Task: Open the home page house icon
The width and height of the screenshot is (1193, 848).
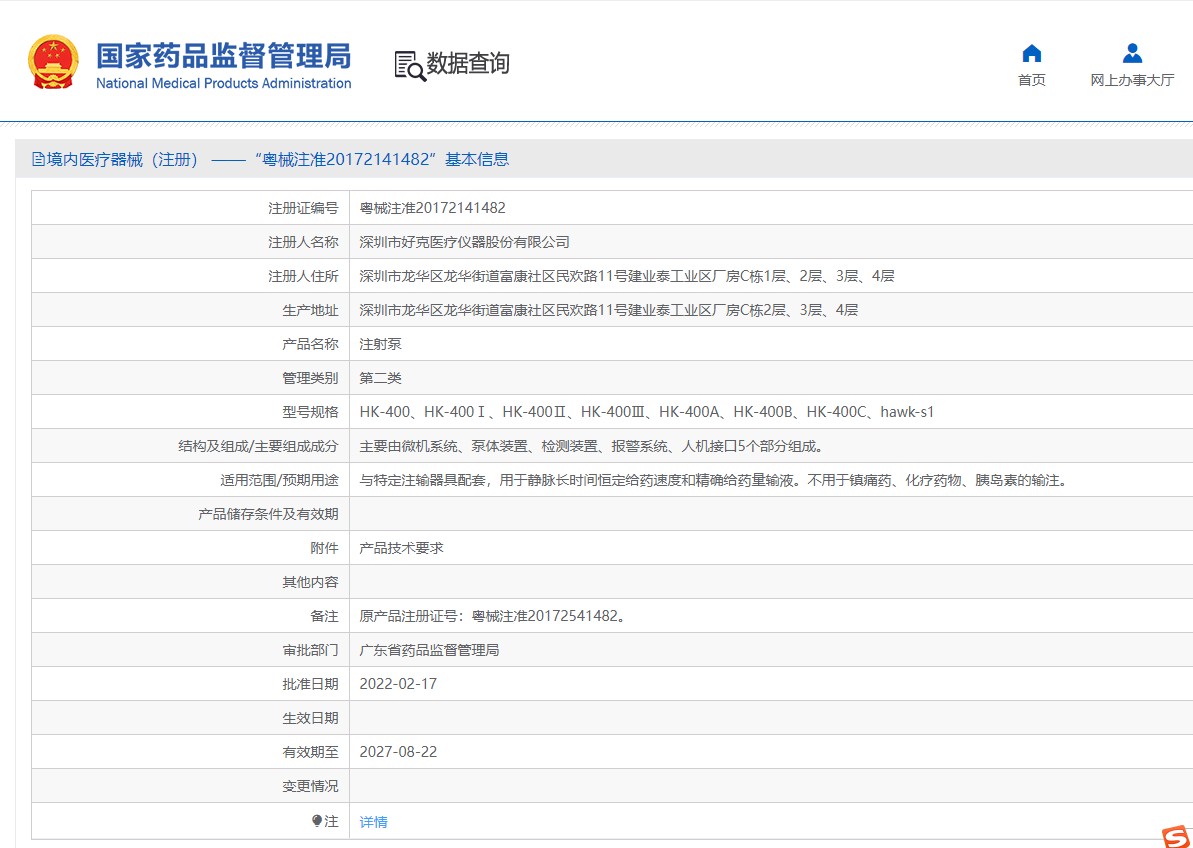Action: pos(1032,53)
